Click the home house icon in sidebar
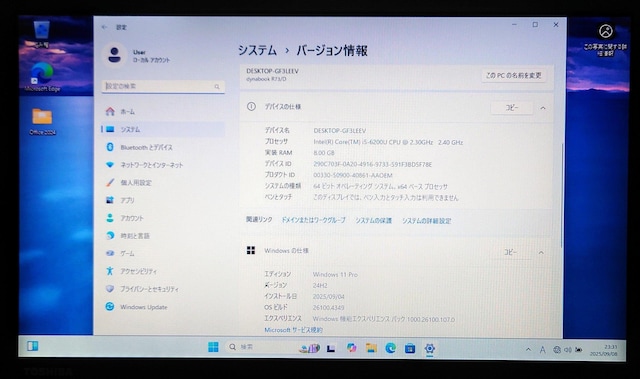Viewport: 640px width, 379px height. pyautogui.click(x=110, y=111)
